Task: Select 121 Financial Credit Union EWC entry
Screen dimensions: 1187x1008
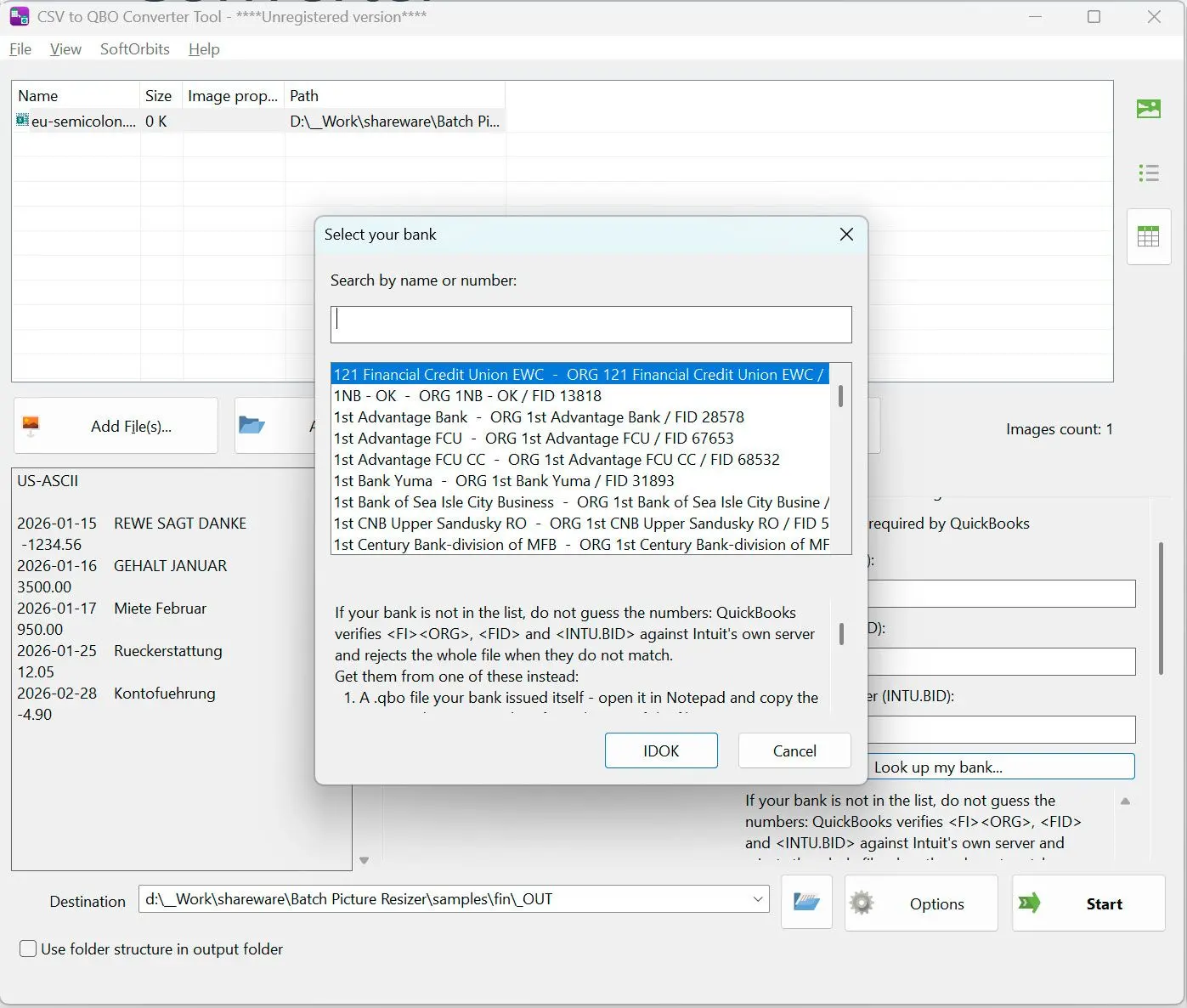Action: coord(580,375)
